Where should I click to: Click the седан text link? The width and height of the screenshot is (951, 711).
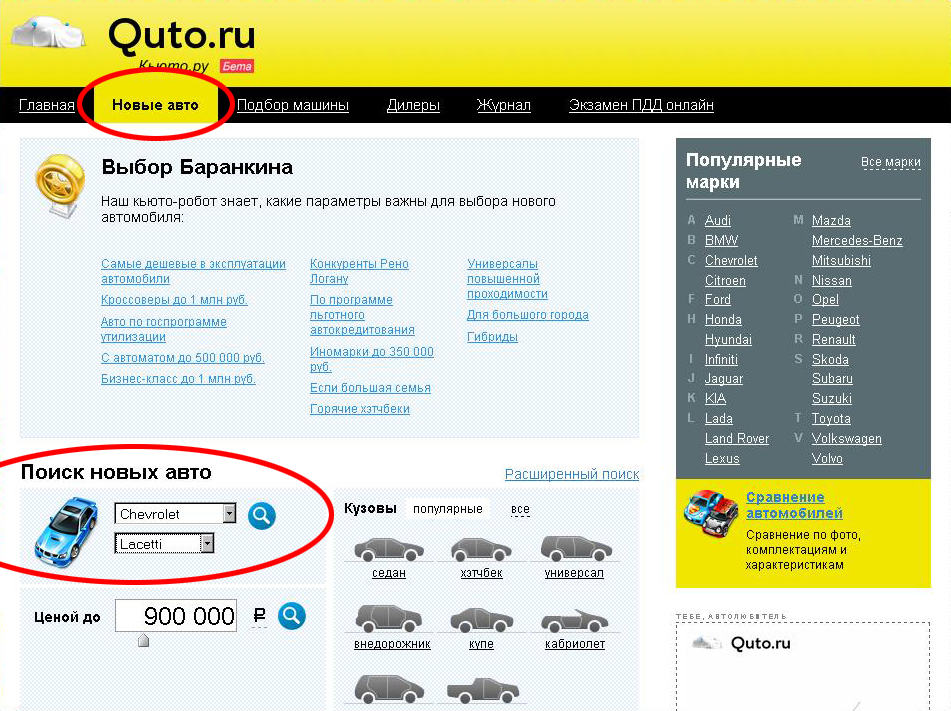[x=389, y=573]
